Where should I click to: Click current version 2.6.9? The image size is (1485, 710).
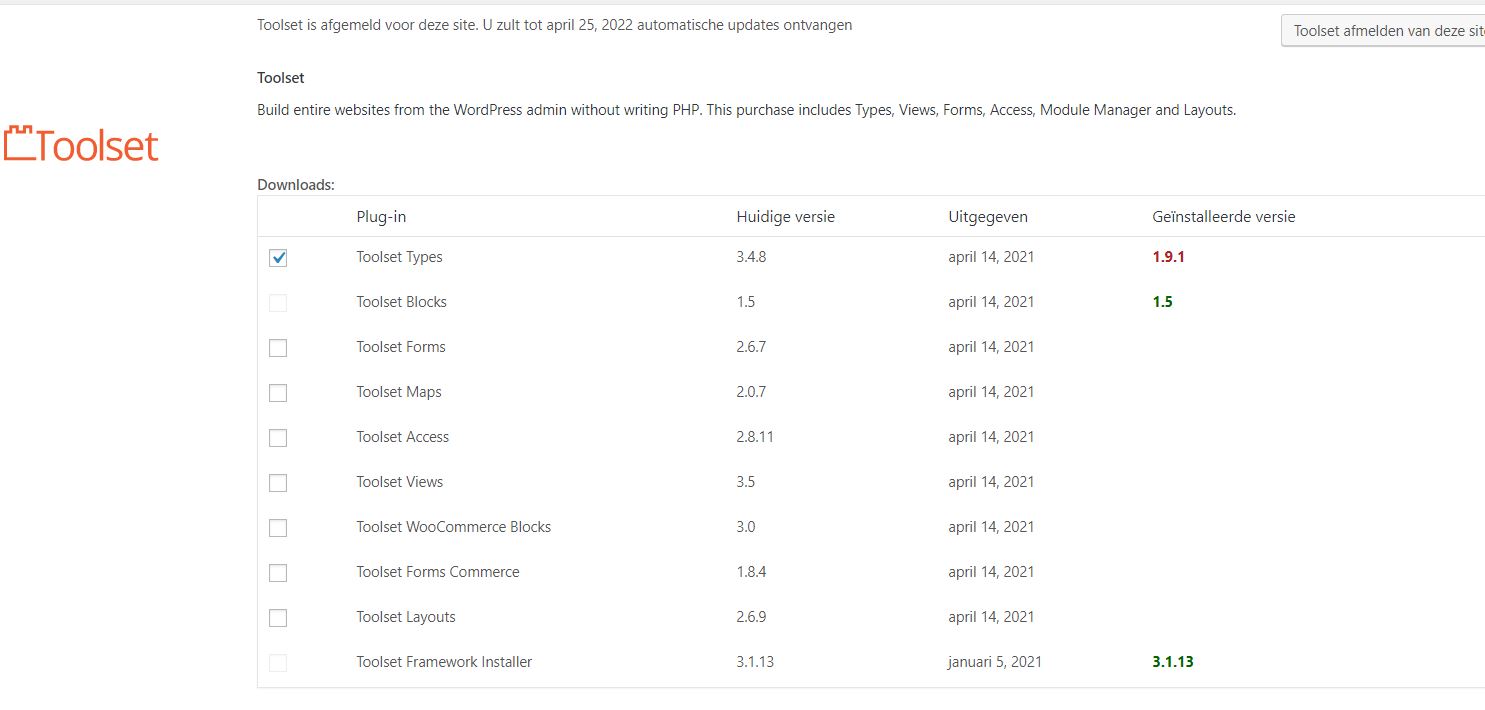click(x=751, y=617)
